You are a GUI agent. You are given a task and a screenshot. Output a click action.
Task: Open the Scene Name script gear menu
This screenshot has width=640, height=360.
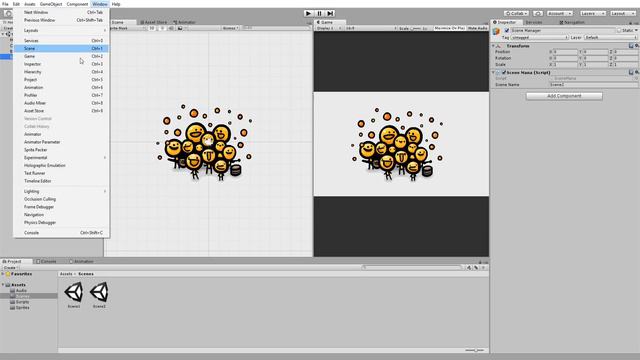pos(637,72)
